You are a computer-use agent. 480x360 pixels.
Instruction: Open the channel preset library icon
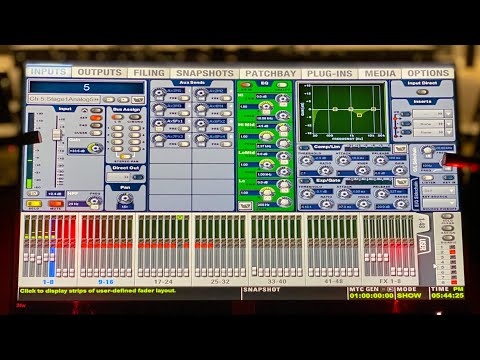[138, 99]
